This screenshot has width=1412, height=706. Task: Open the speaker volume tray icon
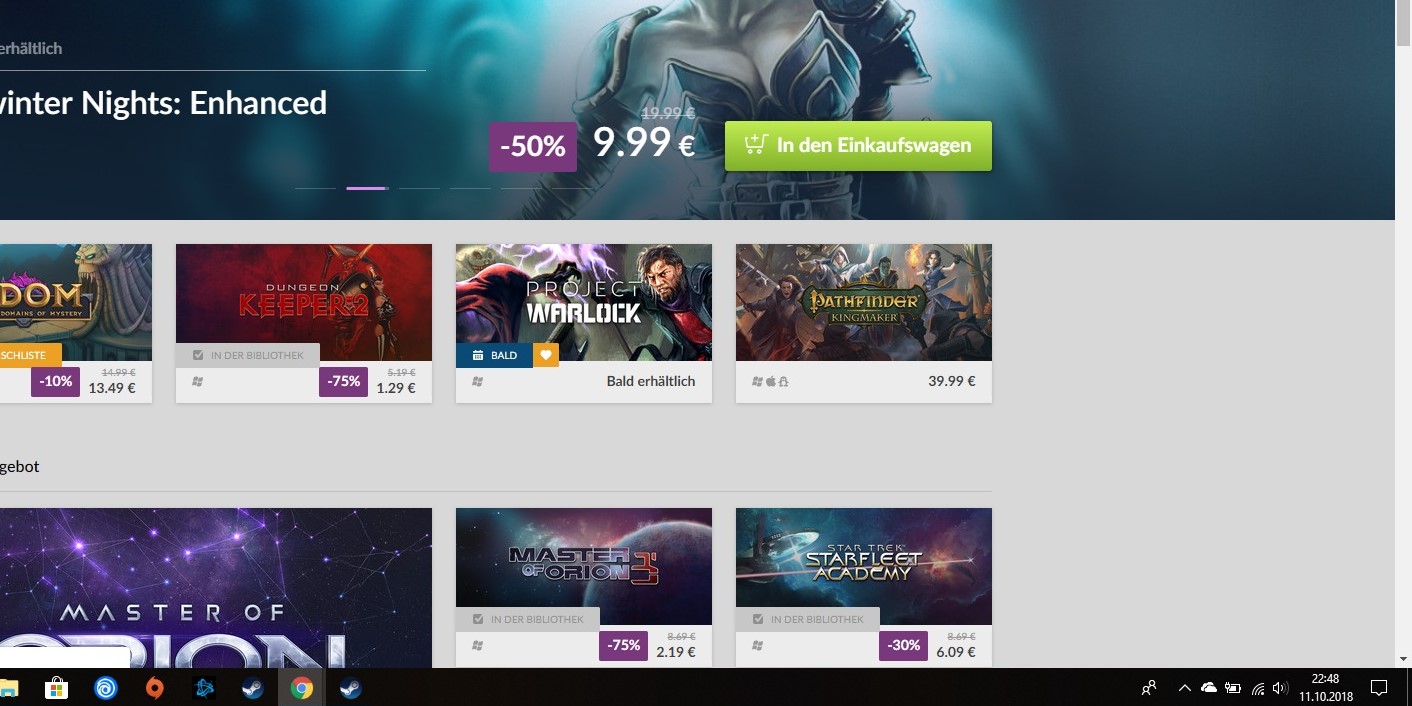coord(1280,688)
